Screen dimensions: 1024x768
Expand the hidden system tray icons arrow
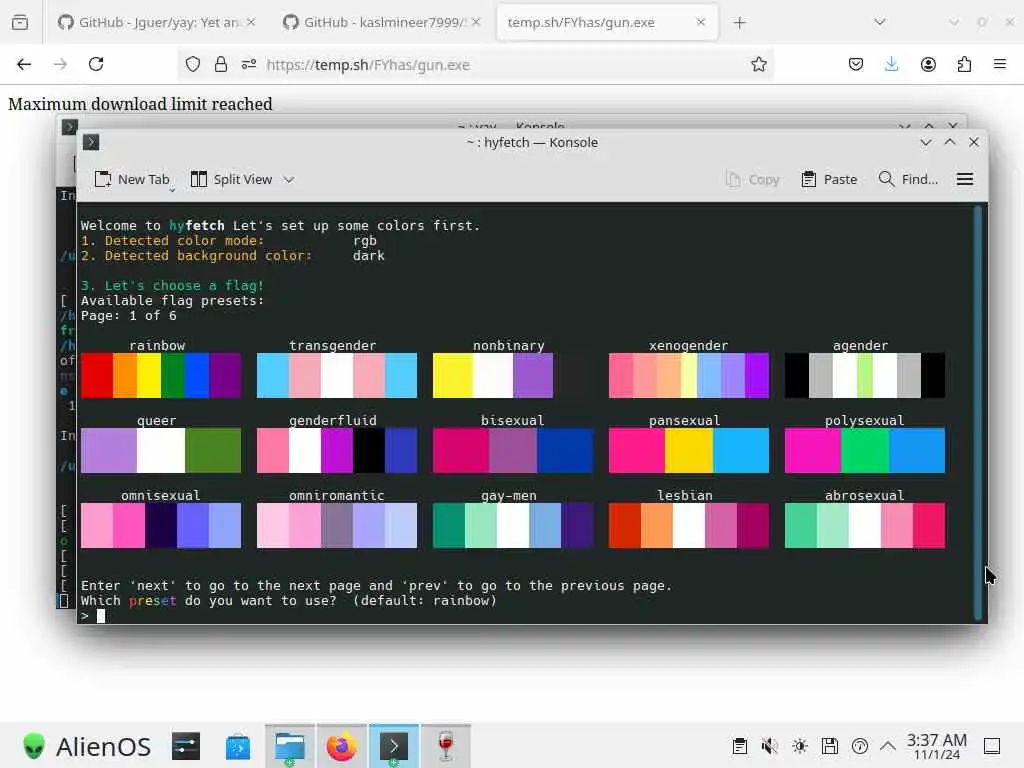point(888,746)
